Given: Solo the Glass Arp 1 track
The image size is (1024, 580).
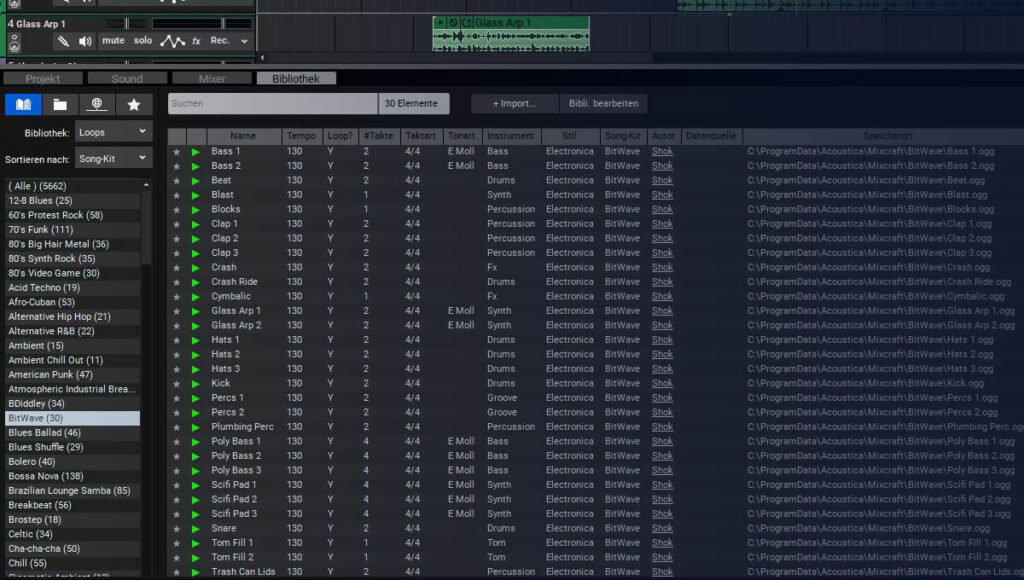Looking at the screenshot, I should point(143,41).
